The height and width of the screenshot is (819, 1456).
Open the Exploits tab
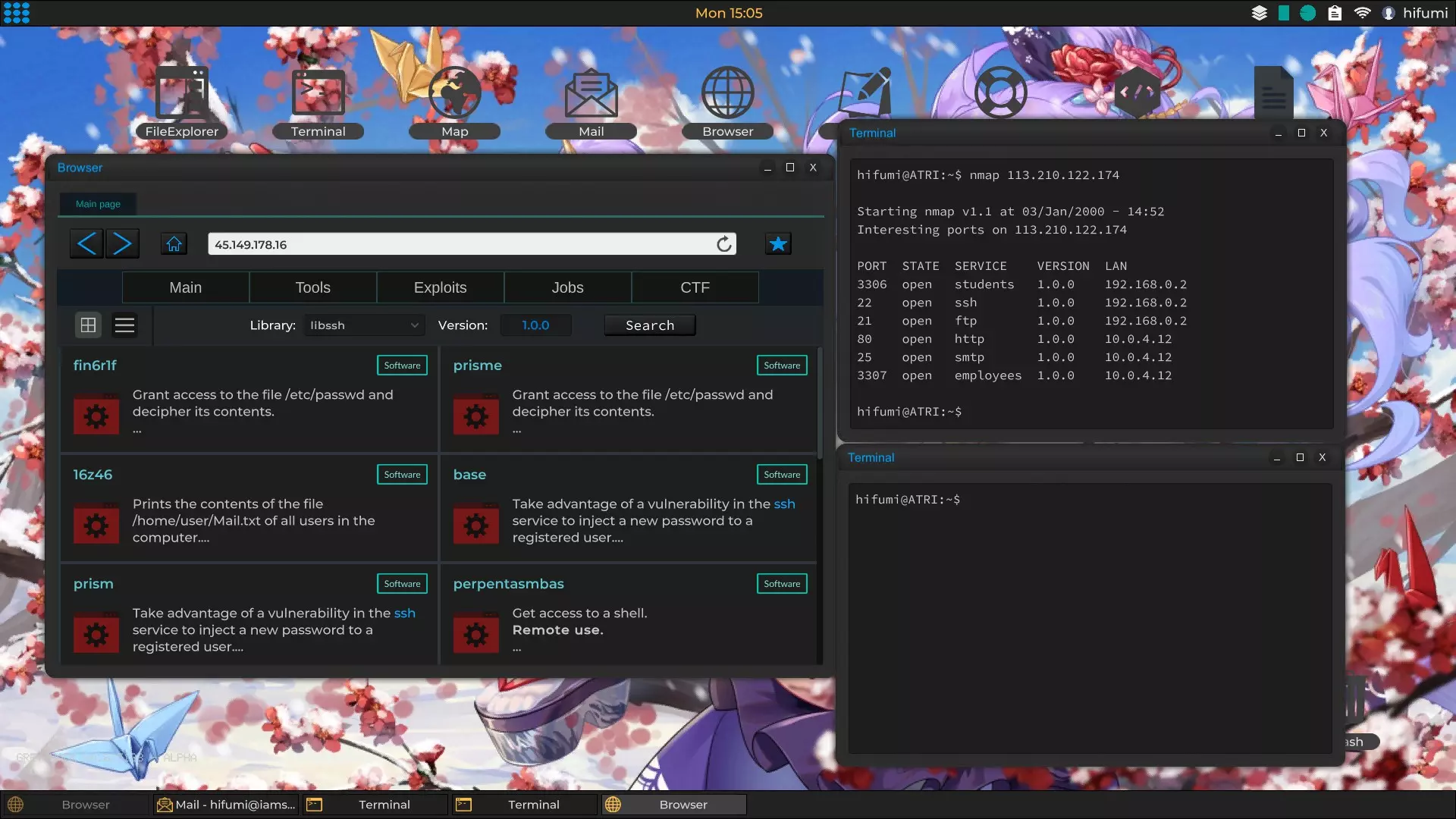[440, 287]
